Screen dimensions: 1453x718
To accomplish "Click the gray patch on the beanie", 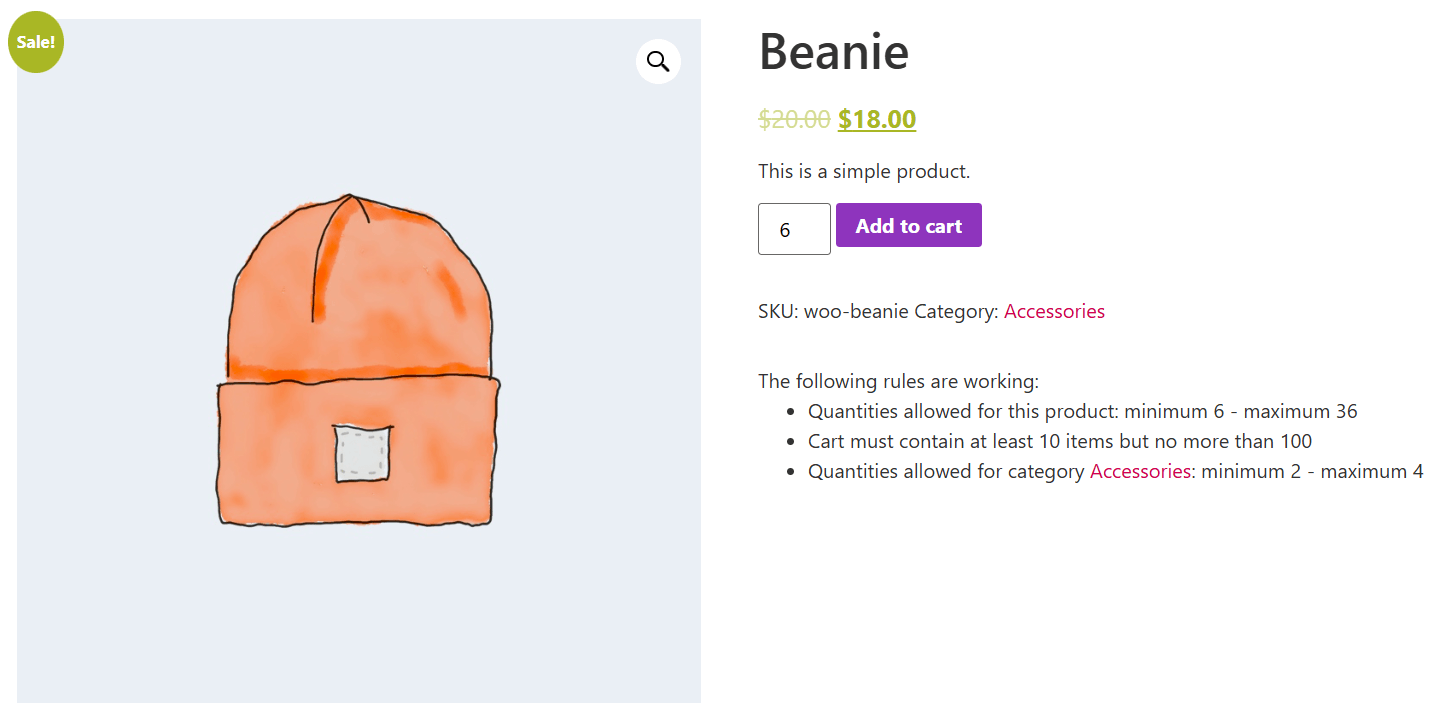I will point(362,453).
